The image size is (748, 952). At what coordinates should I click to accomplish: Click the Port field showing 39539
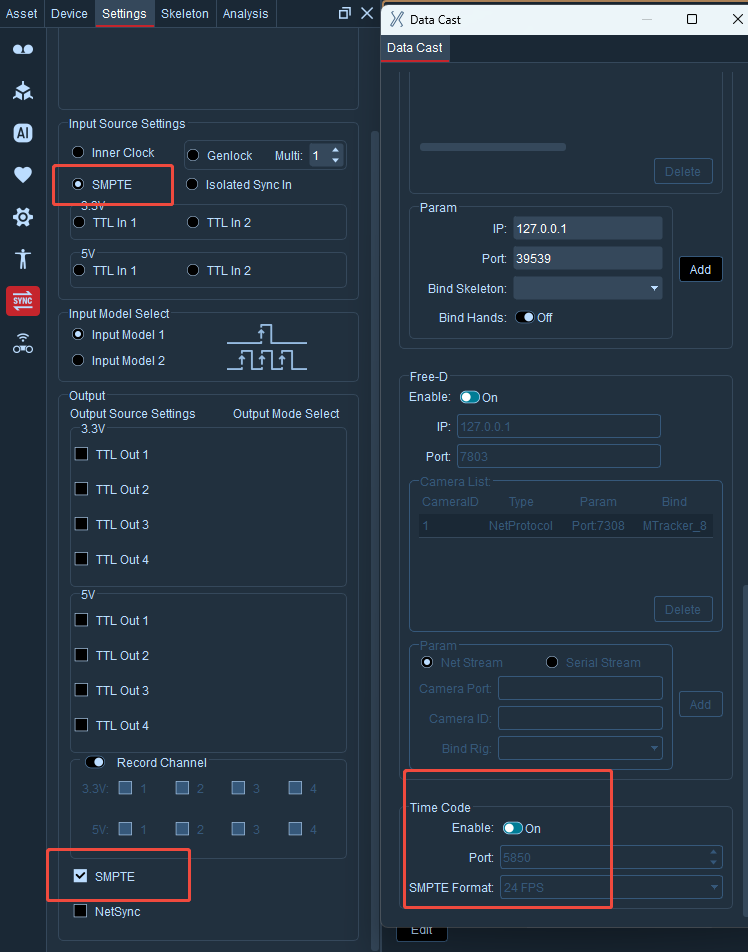tap(588, 259)
